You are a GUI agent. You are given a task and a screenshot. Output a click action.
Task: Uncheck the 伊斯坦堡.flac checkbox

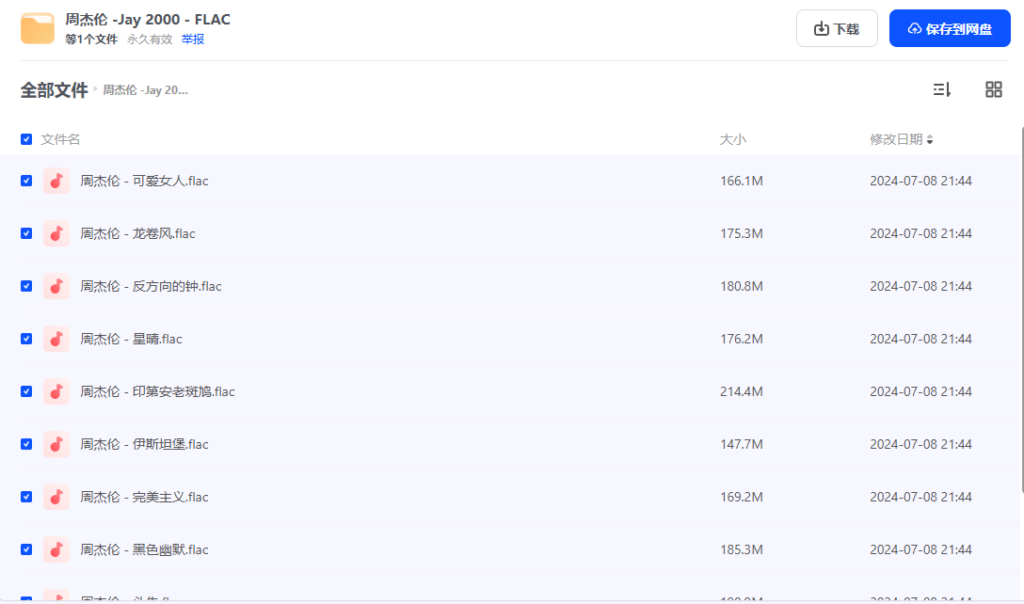(x=26, y=444)
